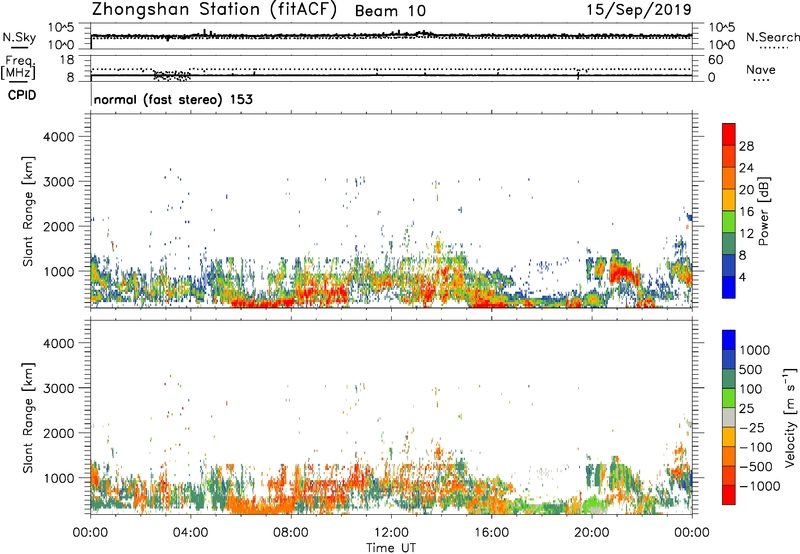The width and height of the screenshot is (800, 554).
Task: Click the 12 label on power colorbar
Action: 746,234
